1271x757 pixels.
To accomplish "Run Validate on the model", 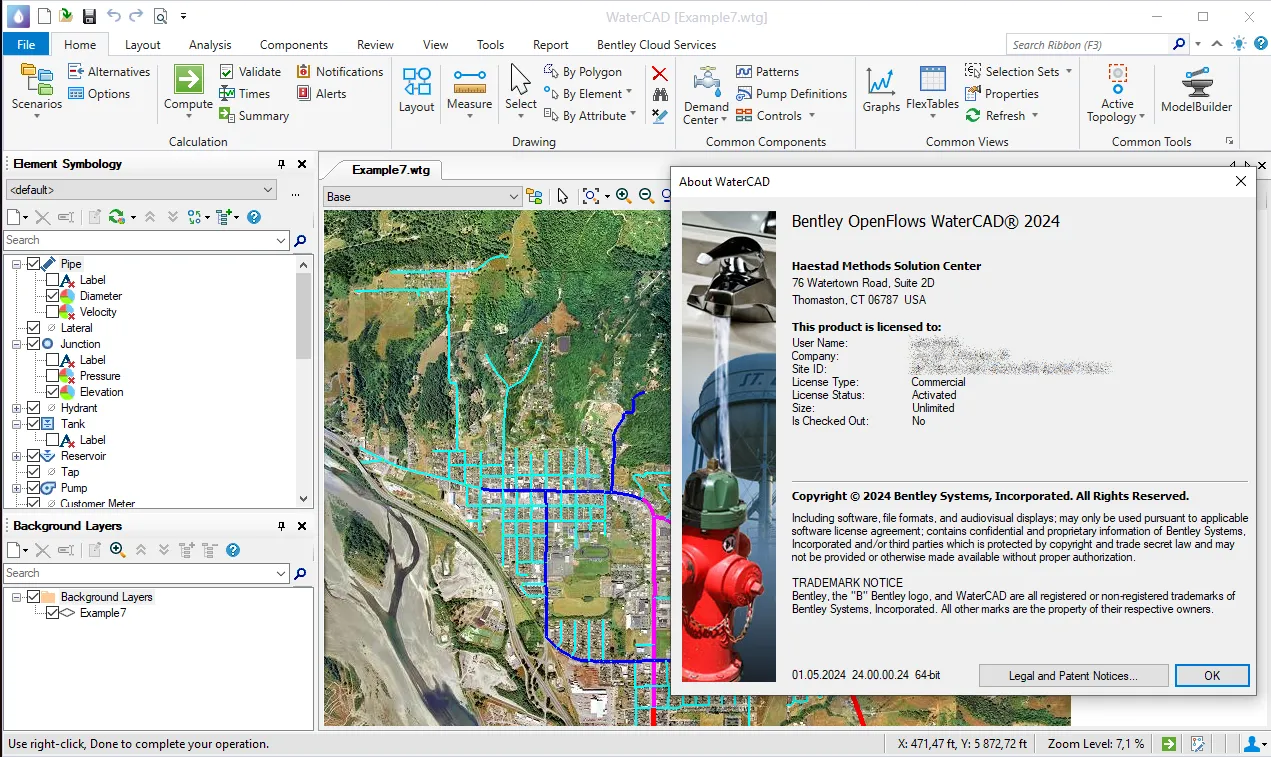I will (250, 72).
